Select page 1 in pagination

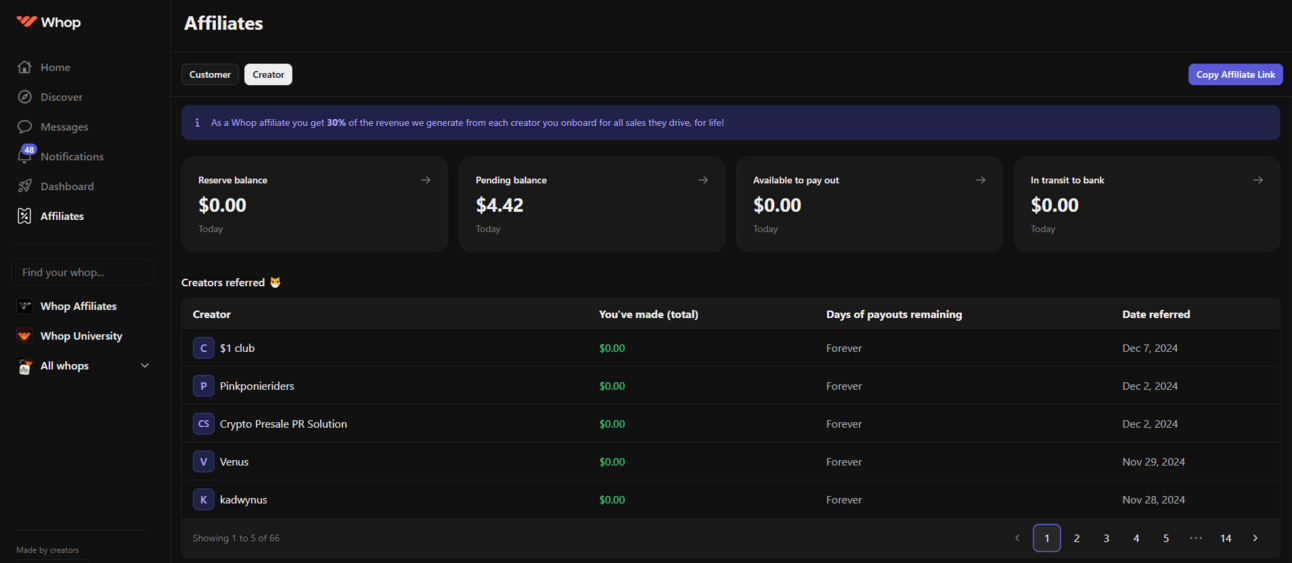tap(1047, 538)
